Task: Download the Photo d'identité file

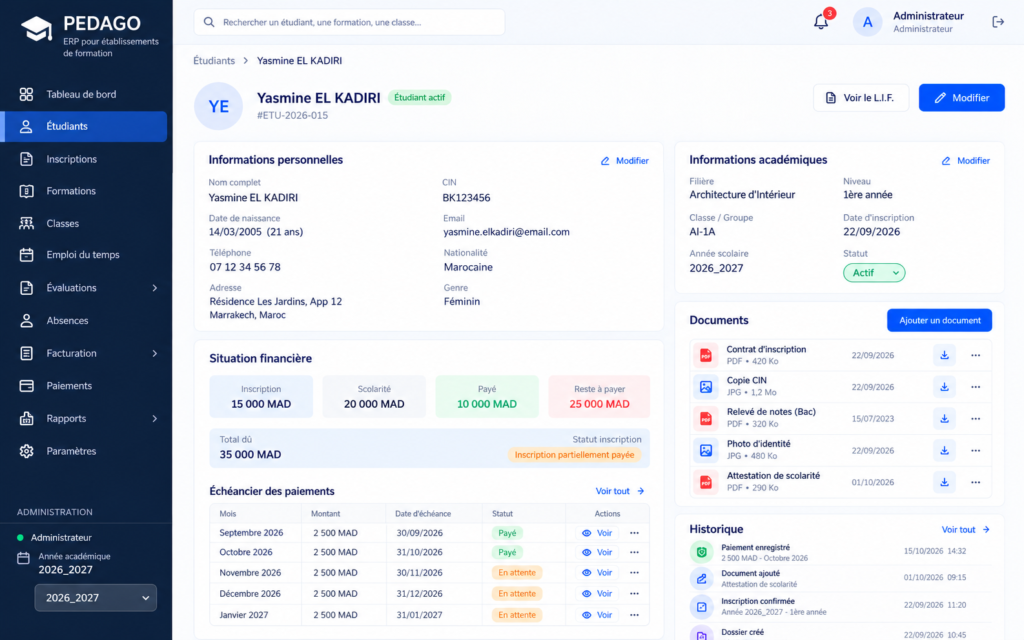Action: (x=944, y=450)
